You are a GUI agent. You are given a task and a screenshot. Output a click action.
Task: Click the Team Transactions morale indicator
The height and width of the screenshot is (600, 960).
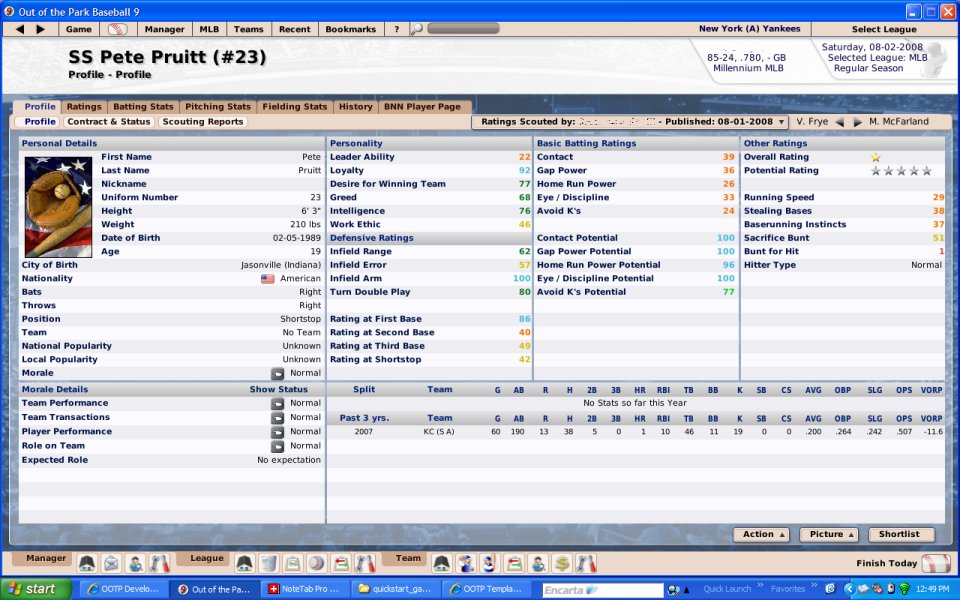pyautogui.click(x=277, y=418)
